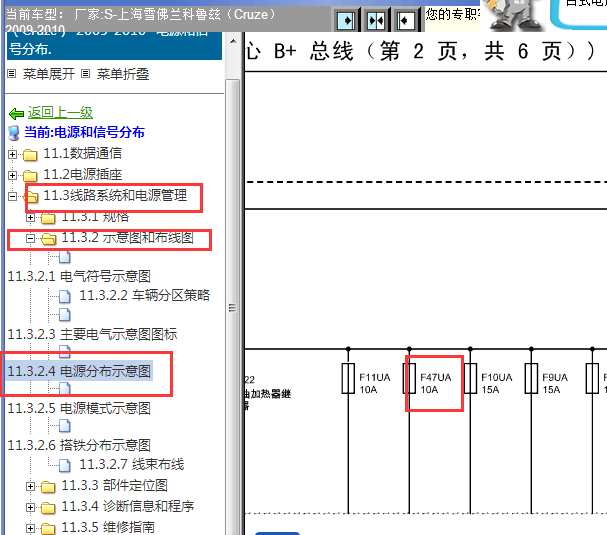Click the computer icon beside 当前:电源和信号分布
This screenshot has width=607, height=535.
pyautogui.click(x=14, y=133)
